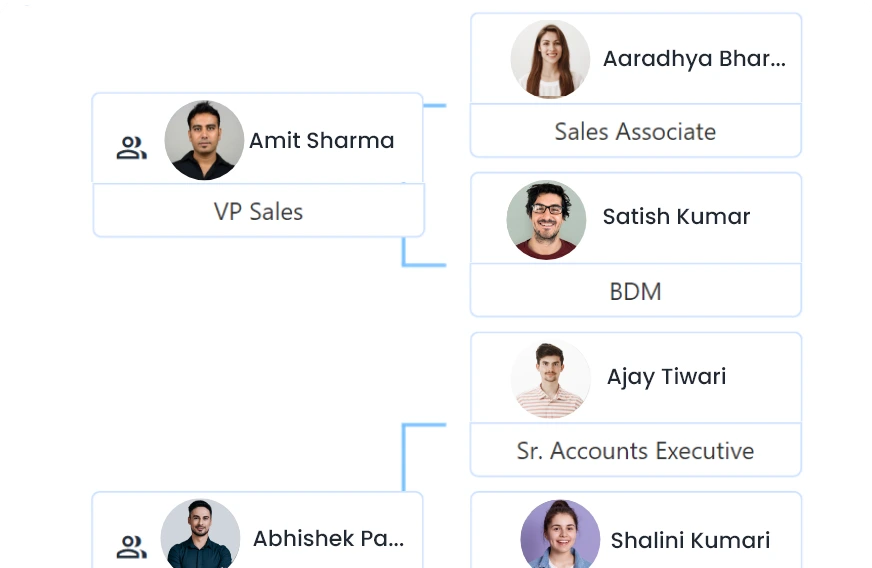The image size is (872, 568).
Task: Click Amit Sharma's profile photo
Action: point(204,140)
